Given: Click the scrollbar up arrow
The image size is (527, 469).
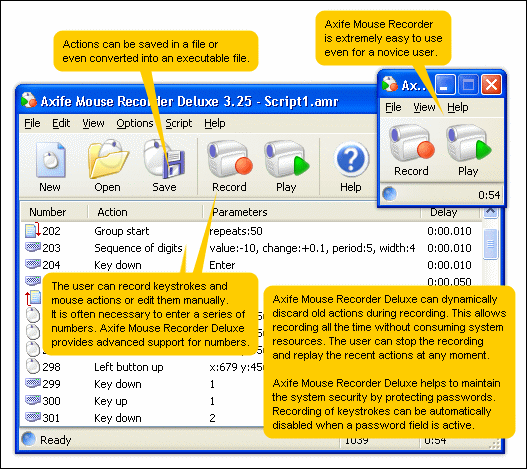Looking at the screenshot, I should click(x=490, y=211).
